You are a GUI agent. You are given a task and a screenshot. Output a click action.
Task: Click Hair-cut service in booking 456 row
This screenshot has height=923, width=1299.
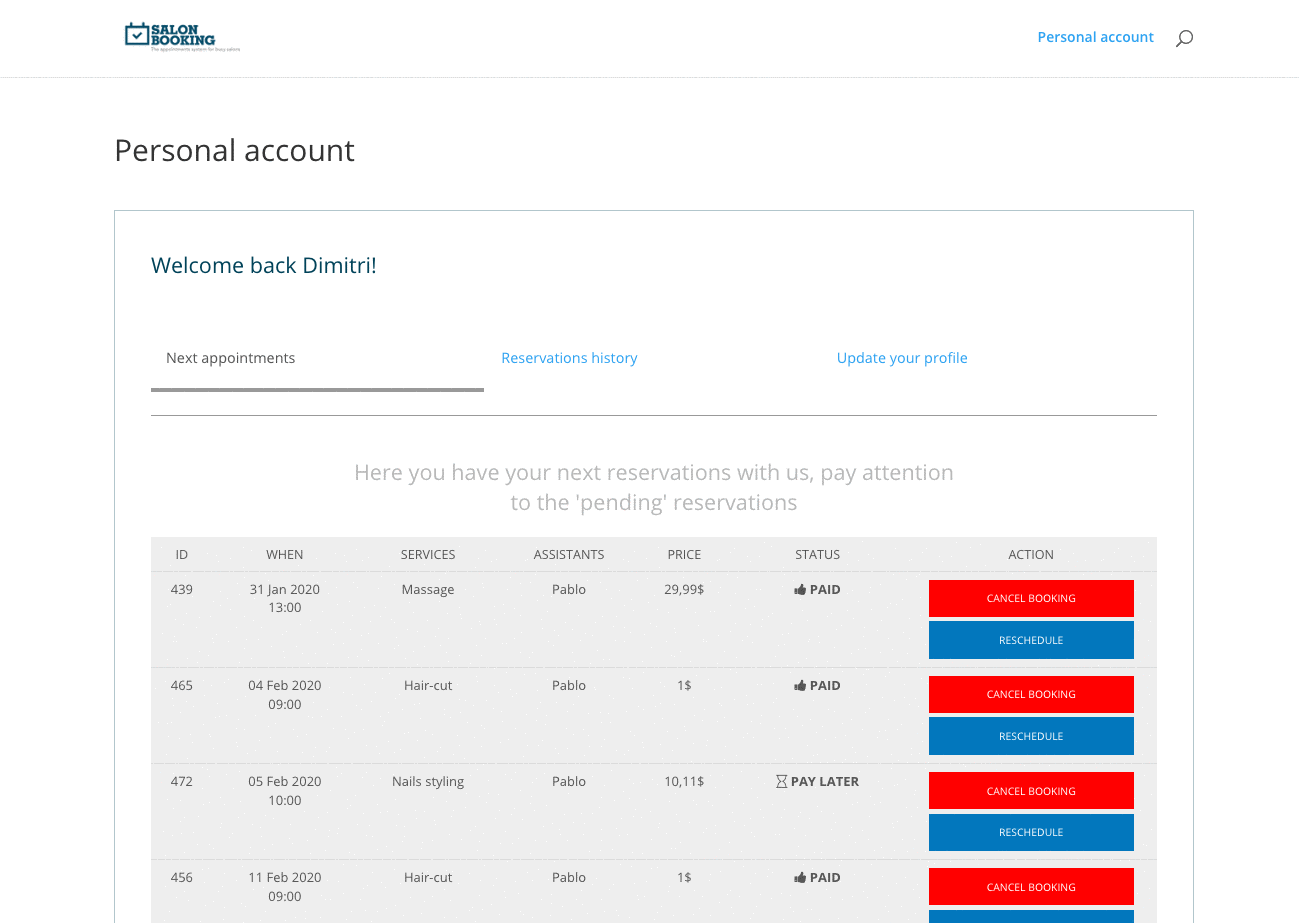point(428,877)
